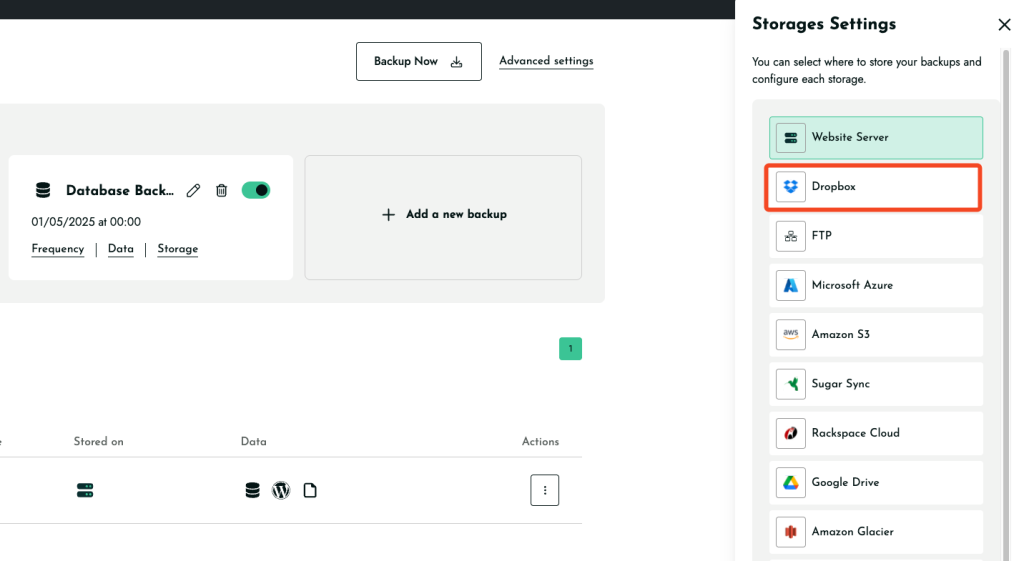Click the Microsoft Azure logo icon

791,285
